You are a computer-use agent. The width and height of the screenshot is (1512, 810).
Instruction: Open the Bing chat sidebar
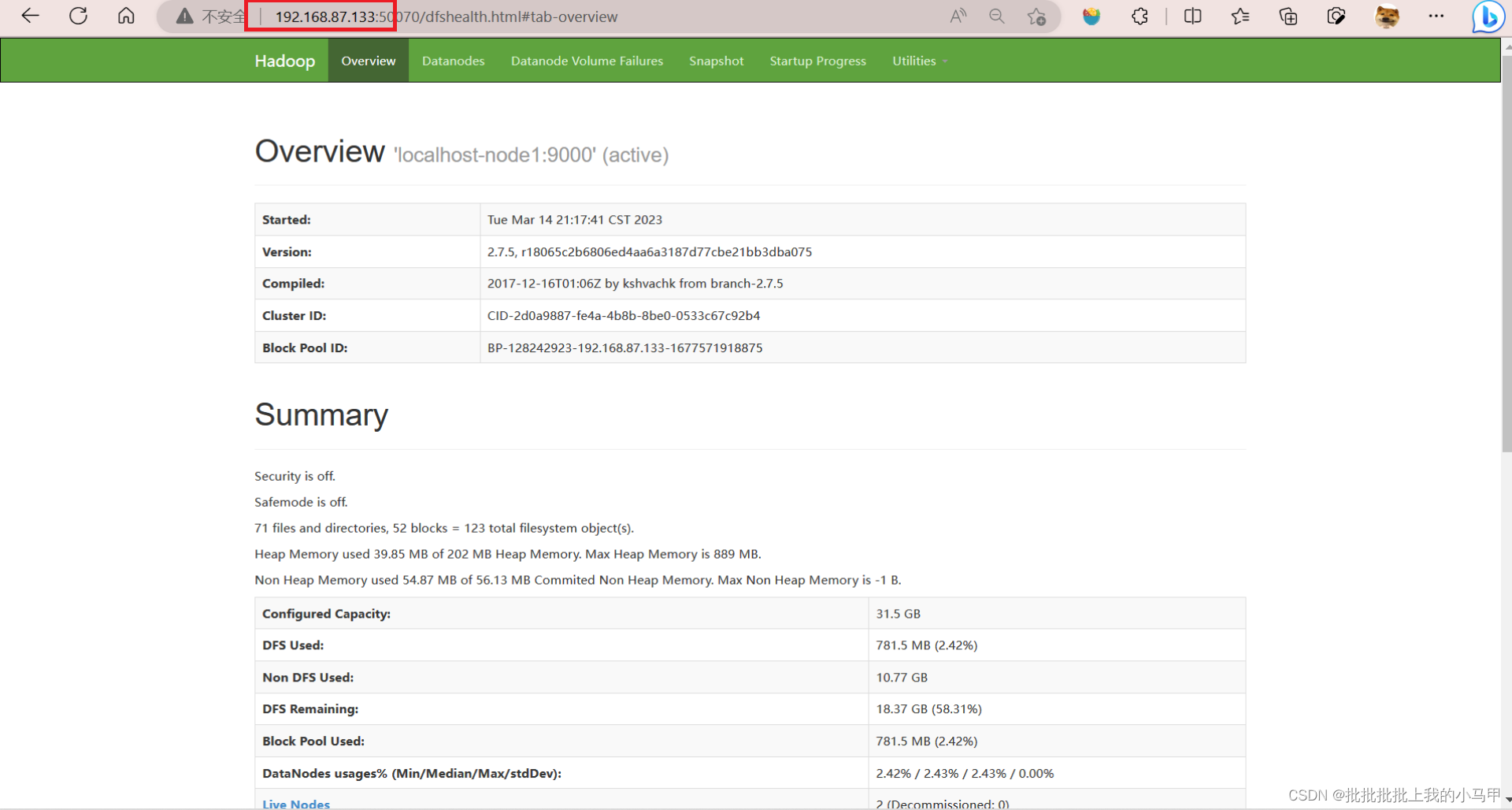1488,17
